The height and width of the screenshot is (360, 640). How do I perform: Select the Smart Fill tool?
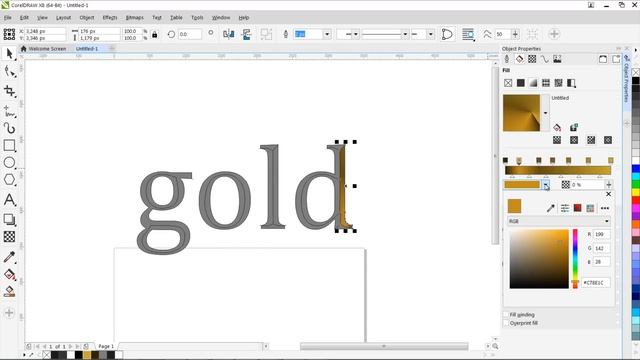click(9, 291)
